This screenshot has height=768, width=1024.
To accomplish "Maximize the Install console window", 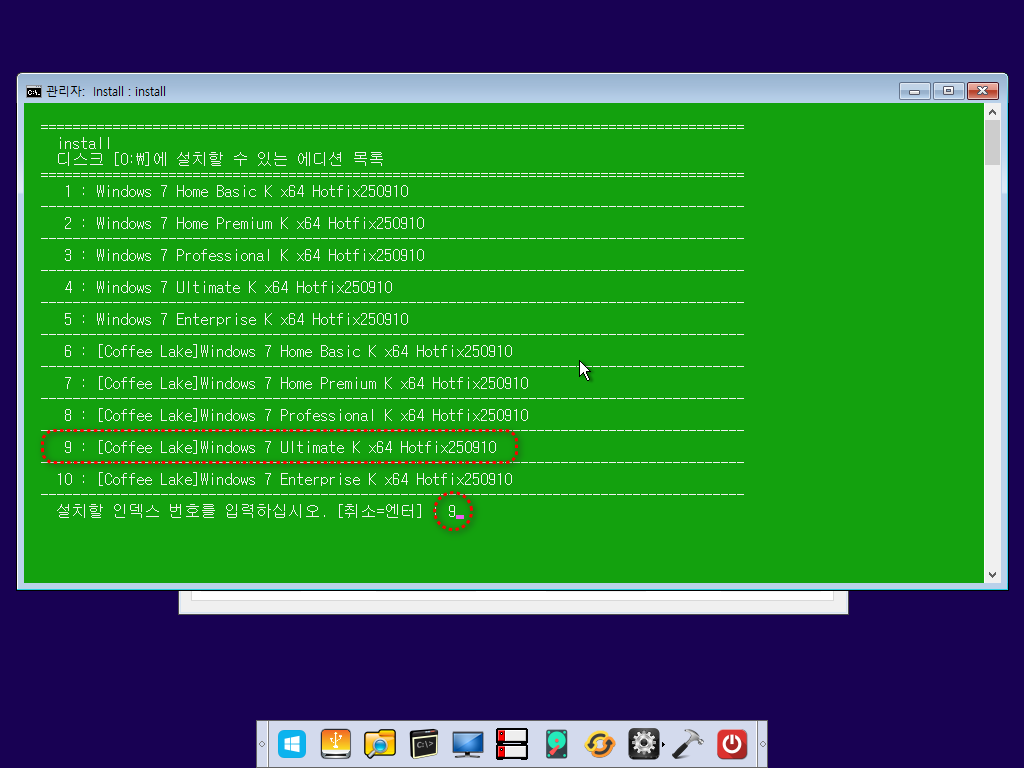I will point(948,91).
